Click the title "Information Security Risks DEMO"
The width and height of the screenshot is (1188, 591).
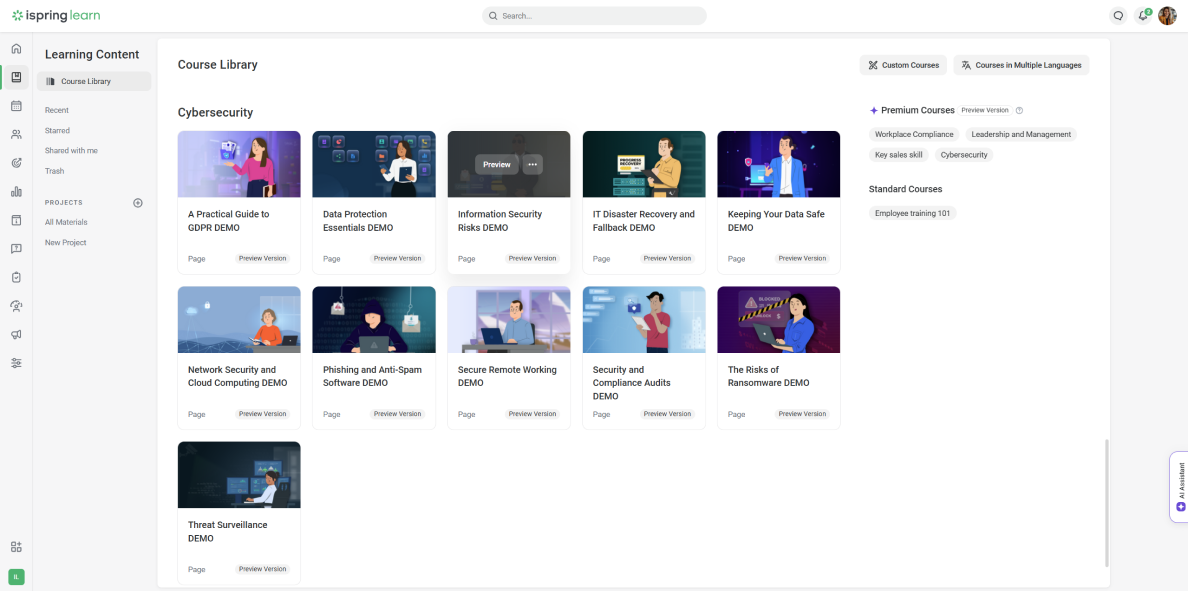click(x=500, y=221)
